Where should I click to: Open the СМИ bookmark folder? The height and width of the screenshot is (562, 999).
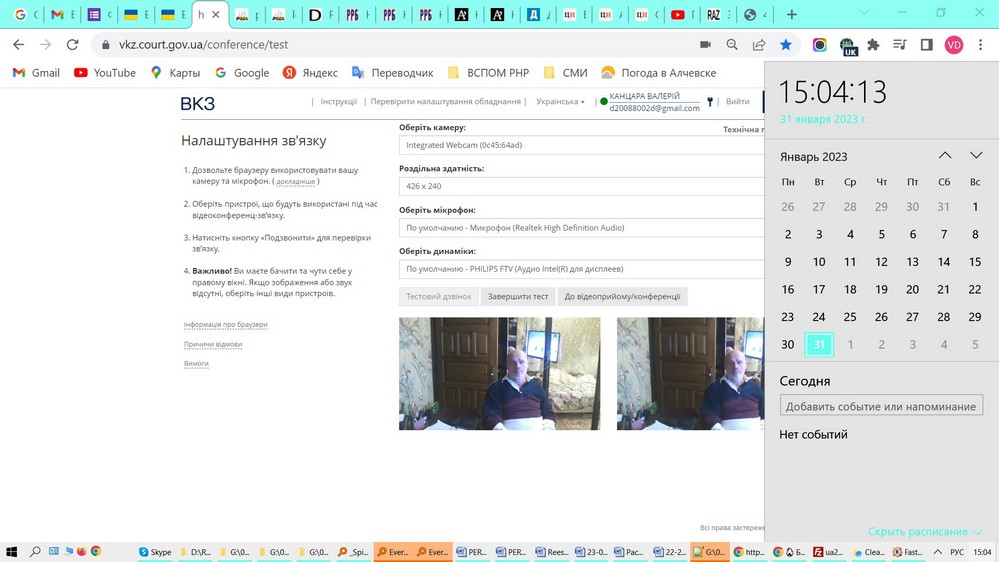[565, 73]
